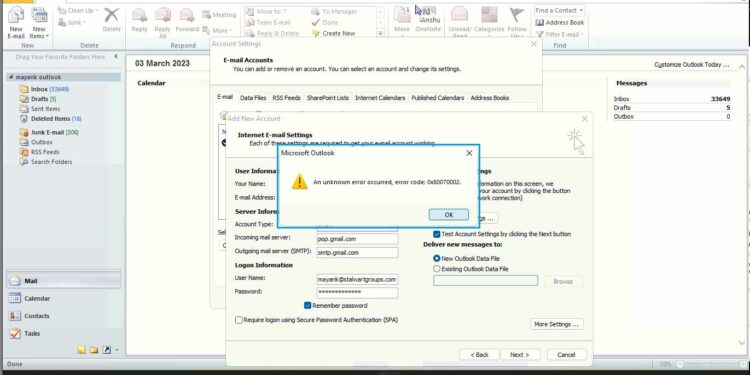
Task: Click the Folder List icon at pane bottom
Action: coord(94,350)
